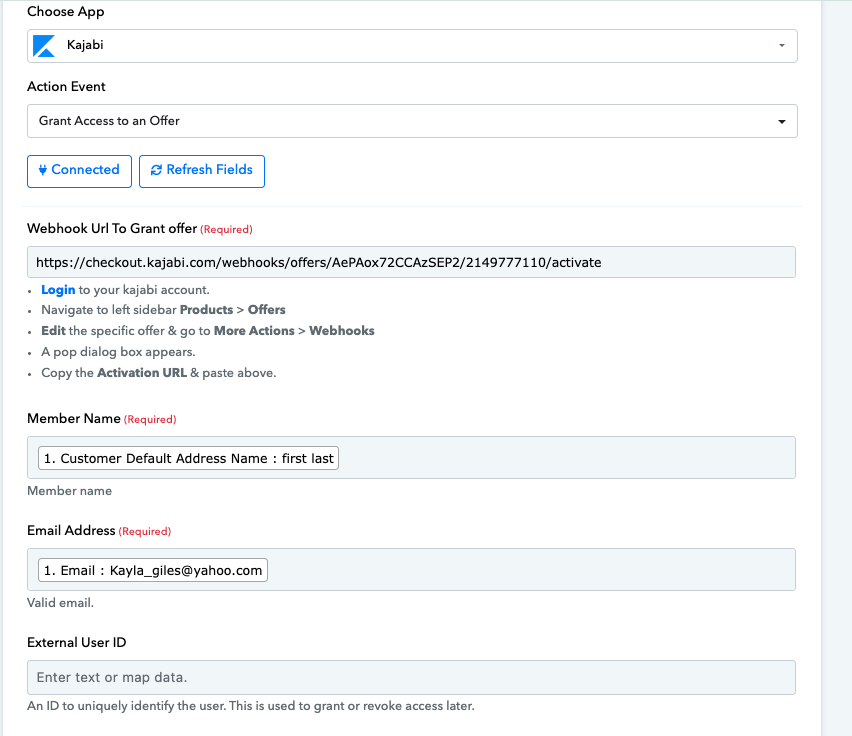Select the Grant Access to an Offer field
The height and width of the screenshot is (736, 852).
tap(412, 121)
